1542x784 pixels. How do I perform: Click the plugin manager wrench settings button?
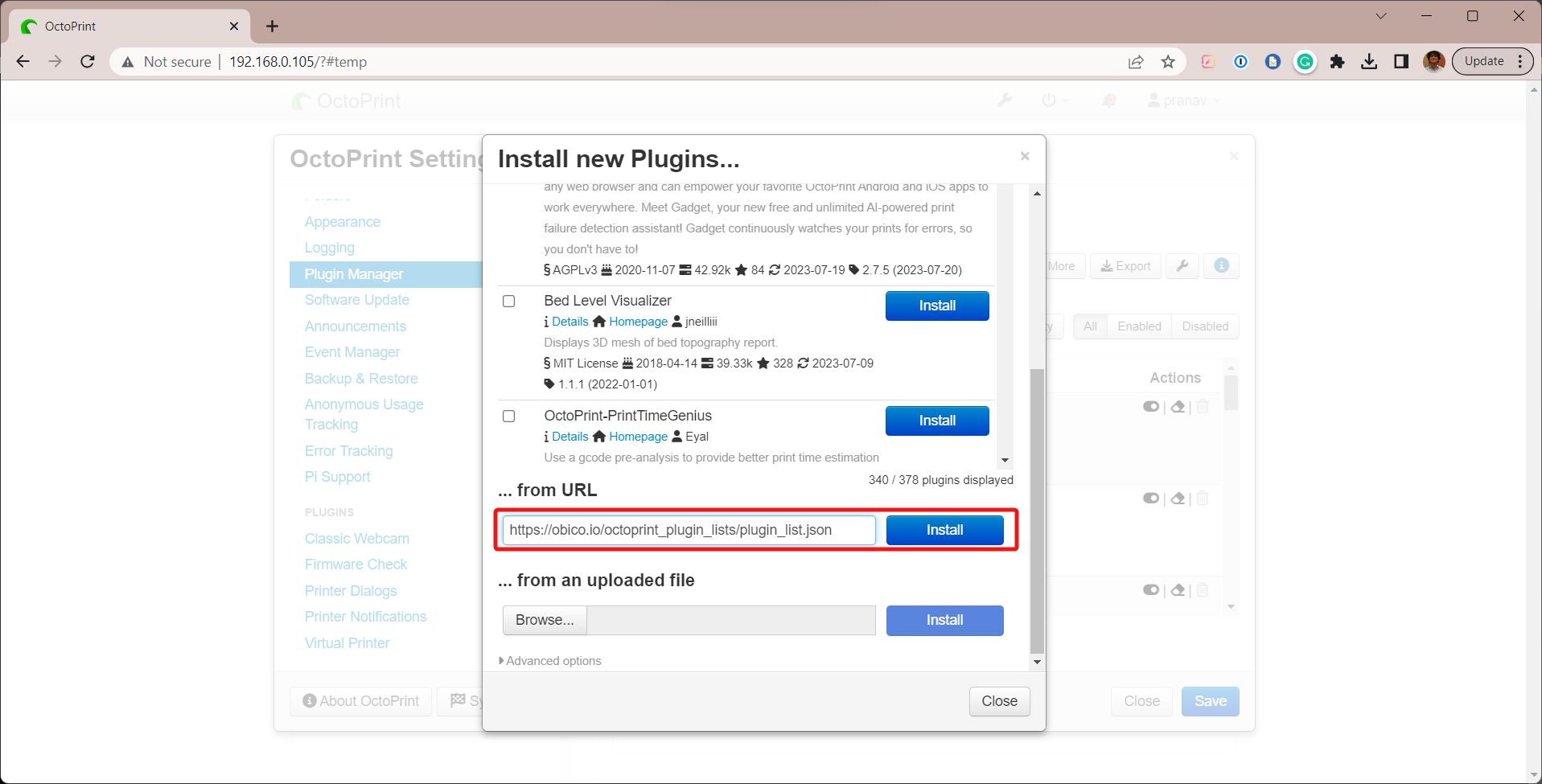1182,266
